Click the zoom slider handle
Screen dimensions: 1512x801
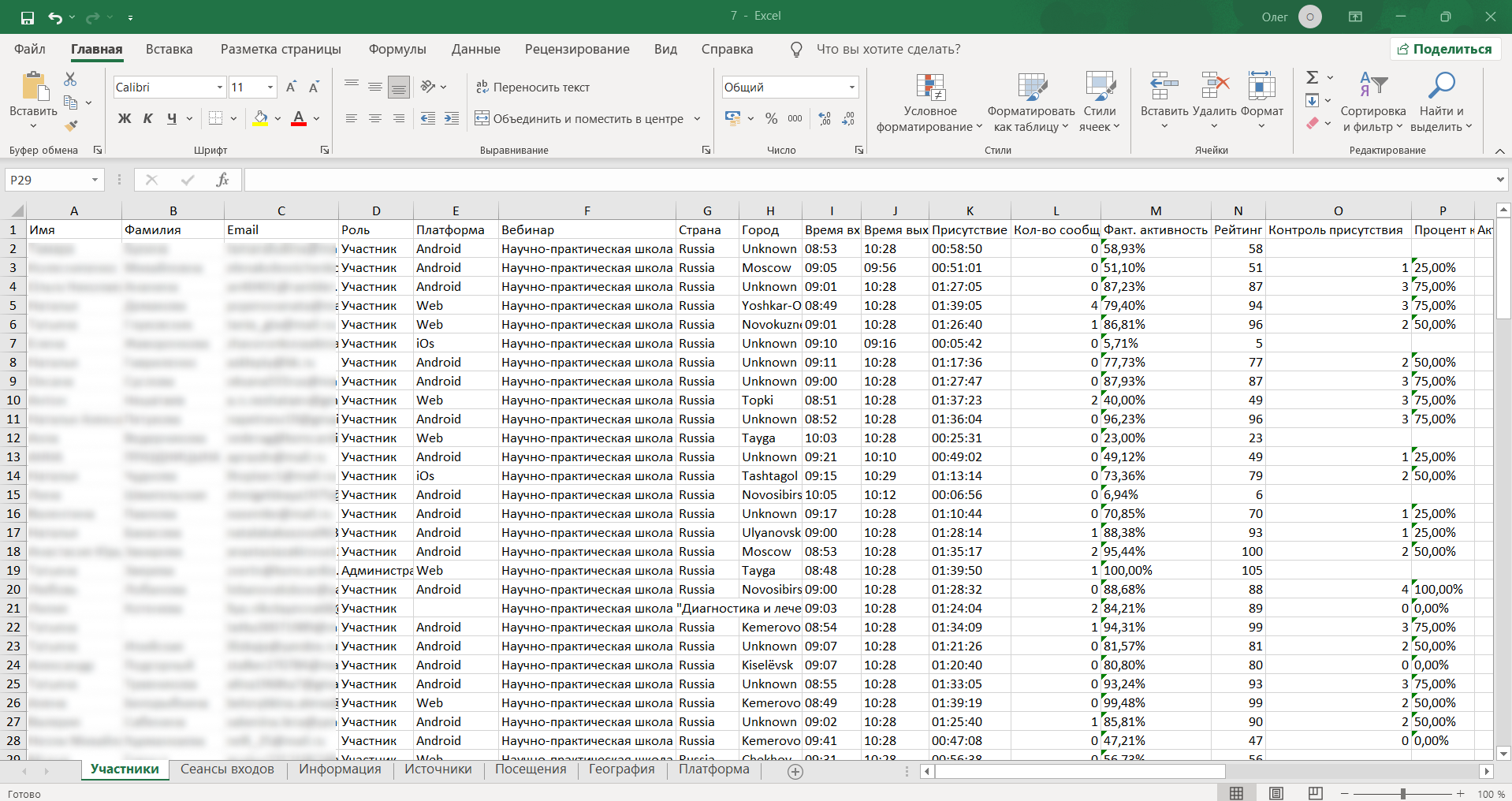click(1402, 794)
